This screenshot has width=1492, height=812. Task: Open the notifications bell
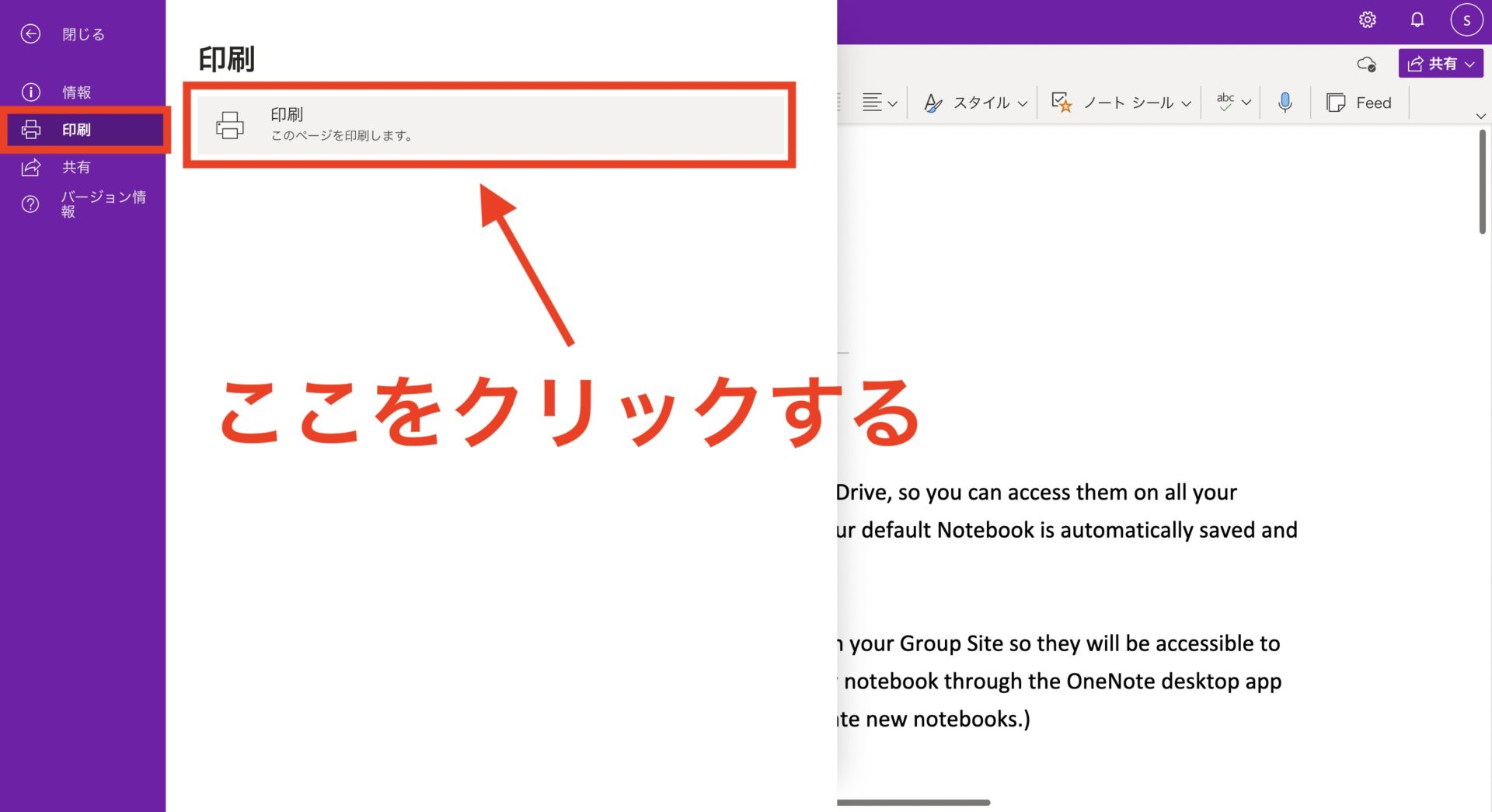point(1417,20)
